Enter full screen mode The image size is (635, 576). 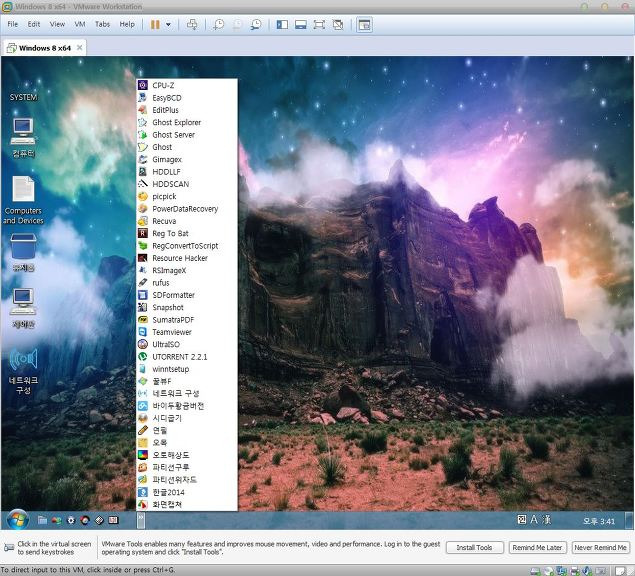click(319, 25)
